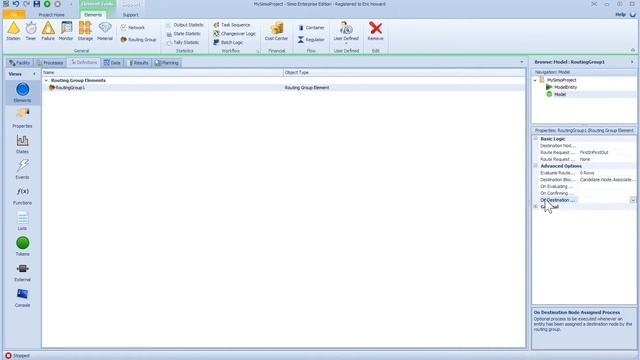Viewport: 640px width, 360px height.
Task: Select the Properties view in sidebar
Action: [22, 118]
